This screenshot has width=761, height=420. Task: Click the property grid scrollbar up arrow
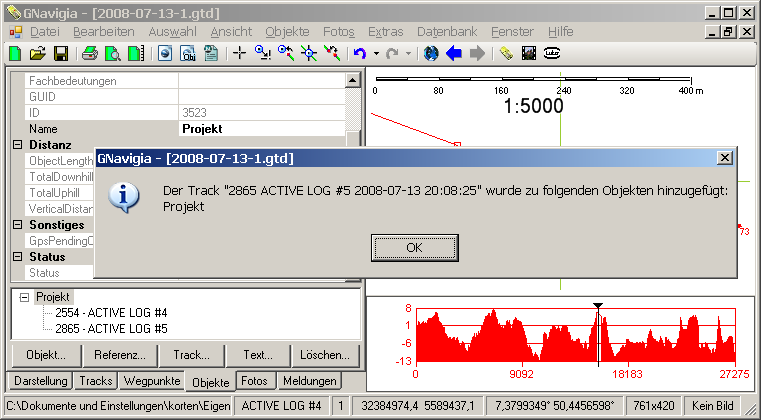click(353, 80)
